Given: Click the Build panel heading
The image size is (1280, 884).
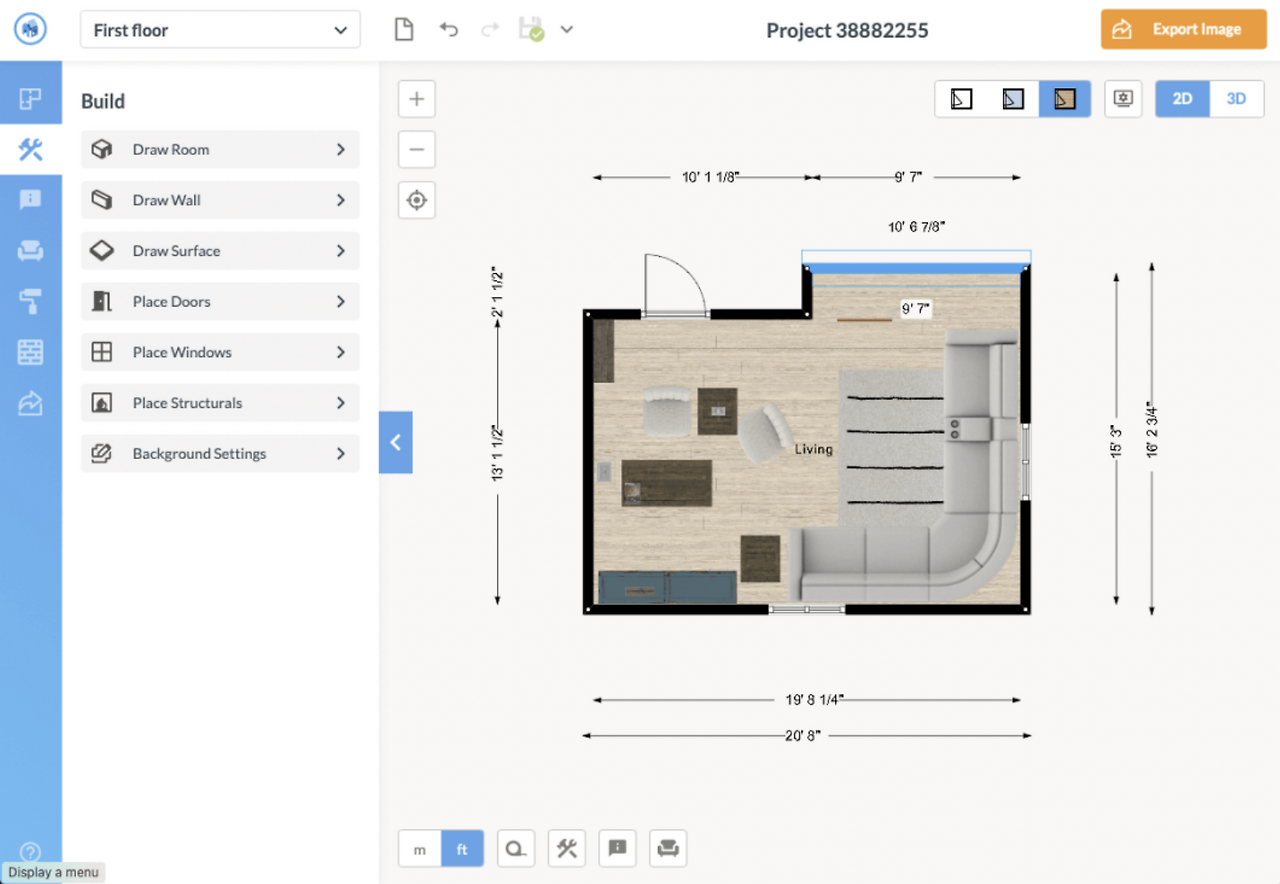Looking at the screenshot, I should pyautogui.click(x=103, y=101).
